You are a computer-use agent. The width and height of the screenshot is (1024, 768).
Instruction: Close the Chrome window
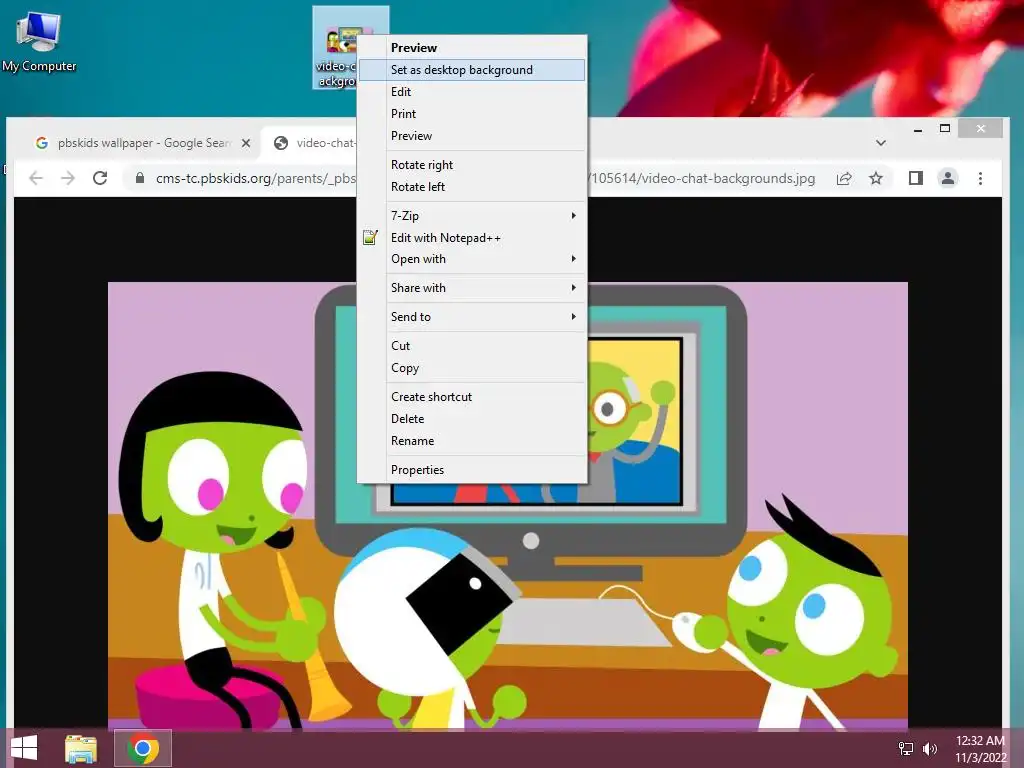coord(980,129)
